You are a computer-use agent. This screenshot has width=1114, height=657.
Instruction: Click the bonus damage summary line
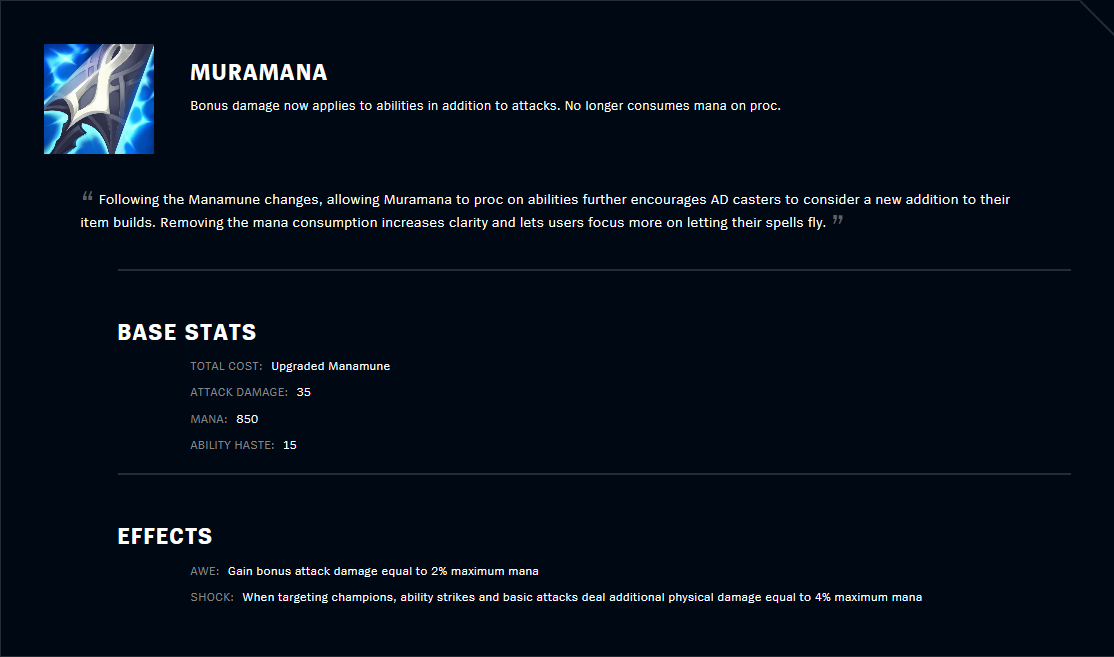tap(485, 105)
